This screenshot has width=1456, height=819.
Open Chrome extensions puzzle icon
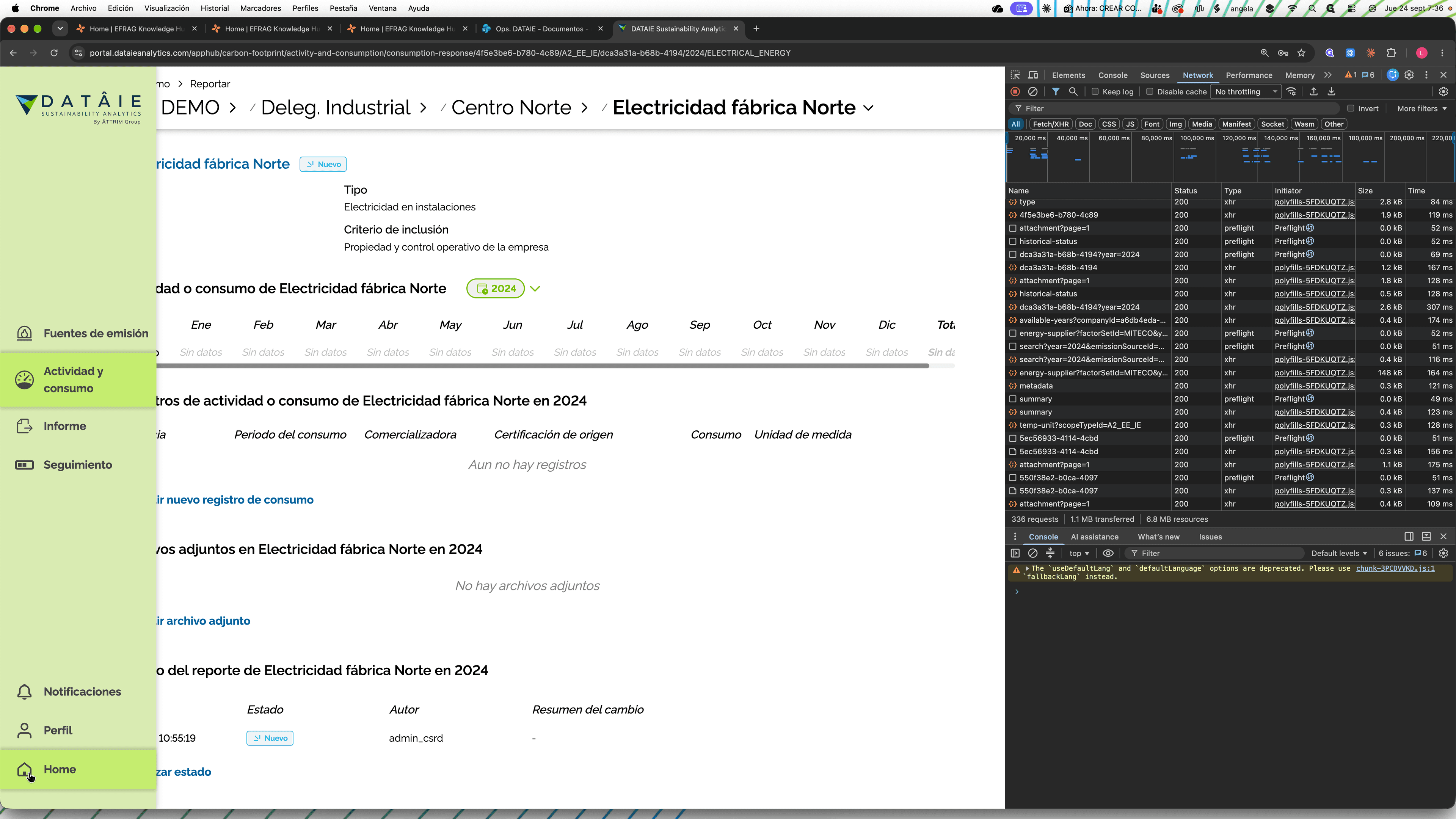pyautogui.click(x=1391, y=53)
